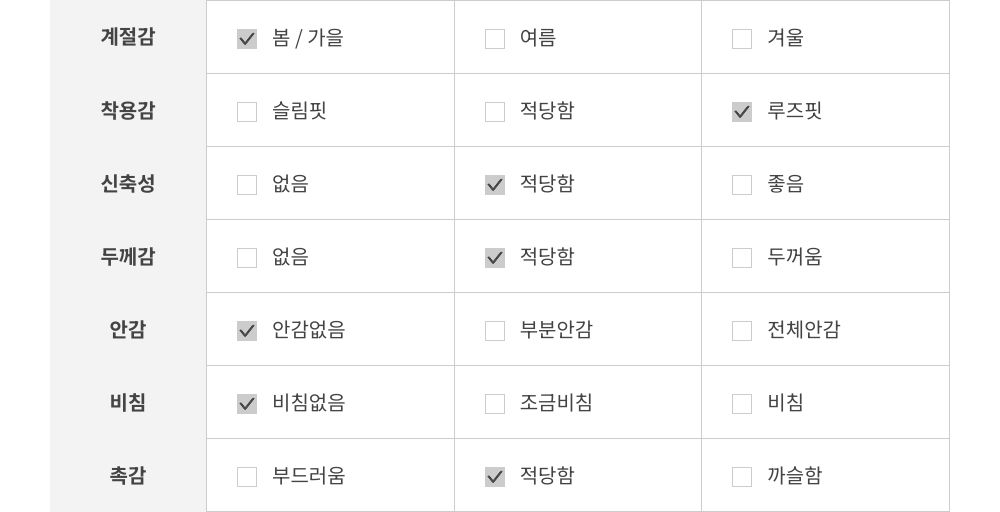Screen dimensions: 1000x512
Task: Check 없음 in the 두께감 row
Action: click(247, 258)
